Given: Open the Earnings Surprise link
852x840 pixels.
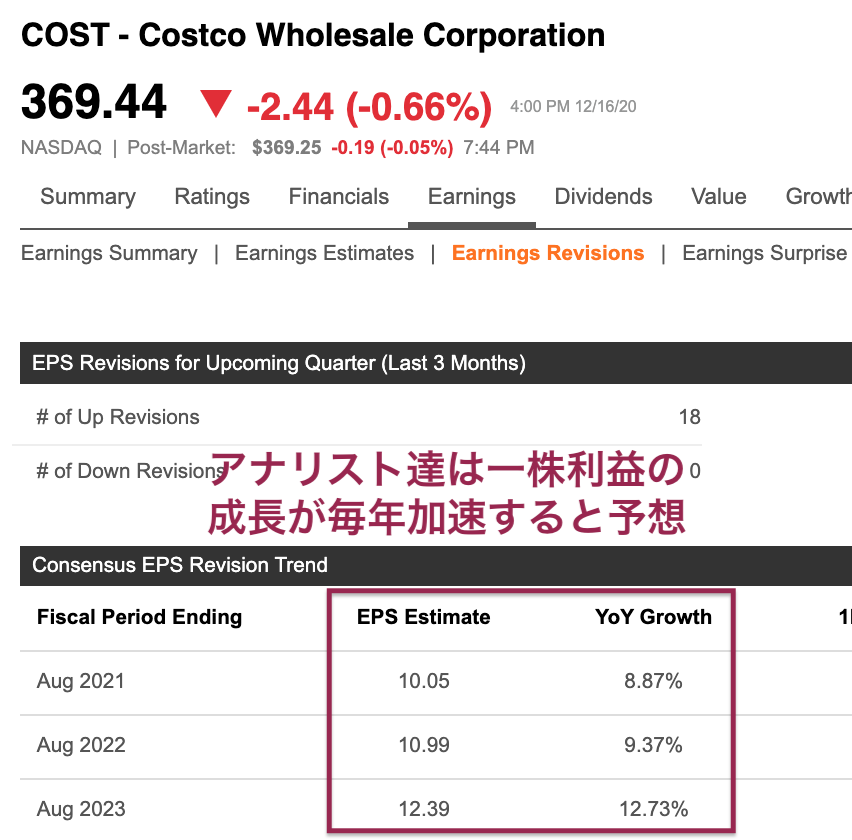Looking at the screenshot, I should 765,253.
